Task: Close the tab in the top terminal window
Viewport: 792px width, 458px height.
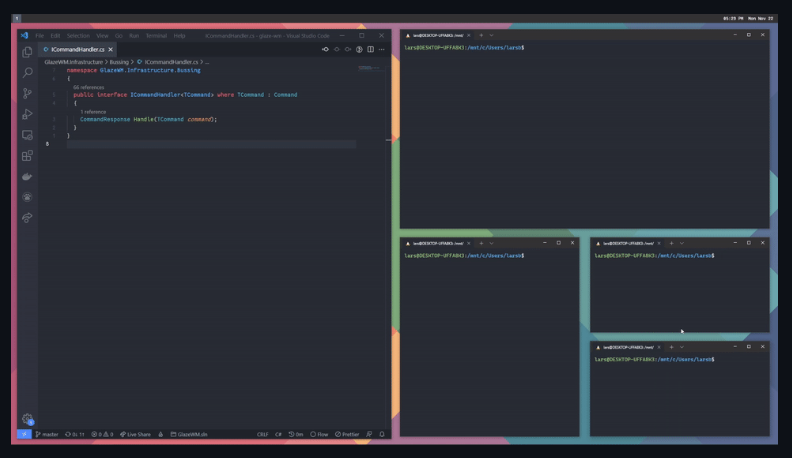Action: click(x=469, y=35)
